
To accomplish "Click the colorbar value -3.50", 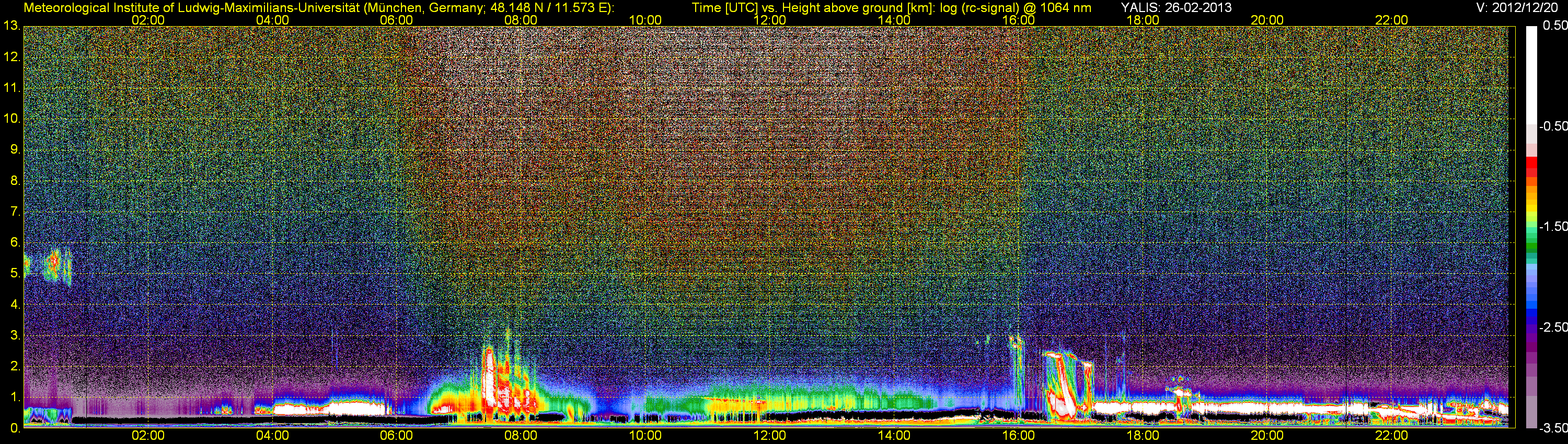I will pyautogui.click(x=1553, y=428).
